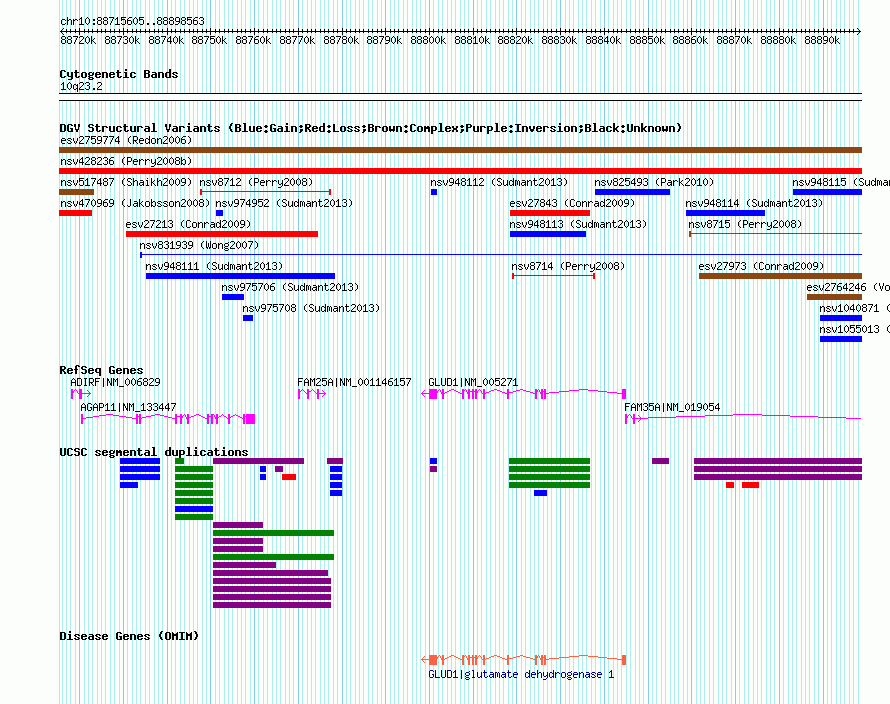This screenshot has width=890, height=704.
Task: Click the esv2759774 (Redon2006) brown variant bar
Action: coord(460,150)
